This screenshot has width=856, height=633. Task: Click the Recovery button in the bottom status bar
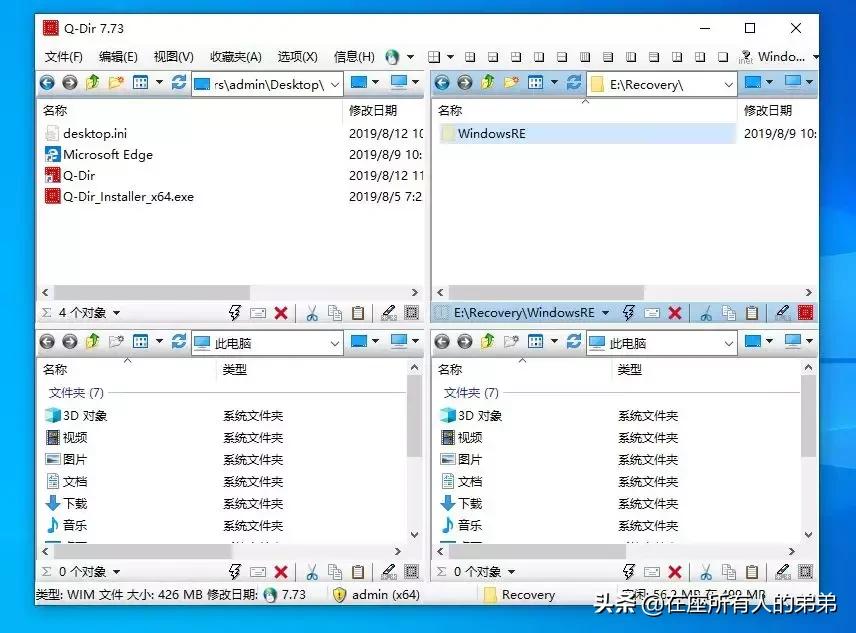(525, 594)
